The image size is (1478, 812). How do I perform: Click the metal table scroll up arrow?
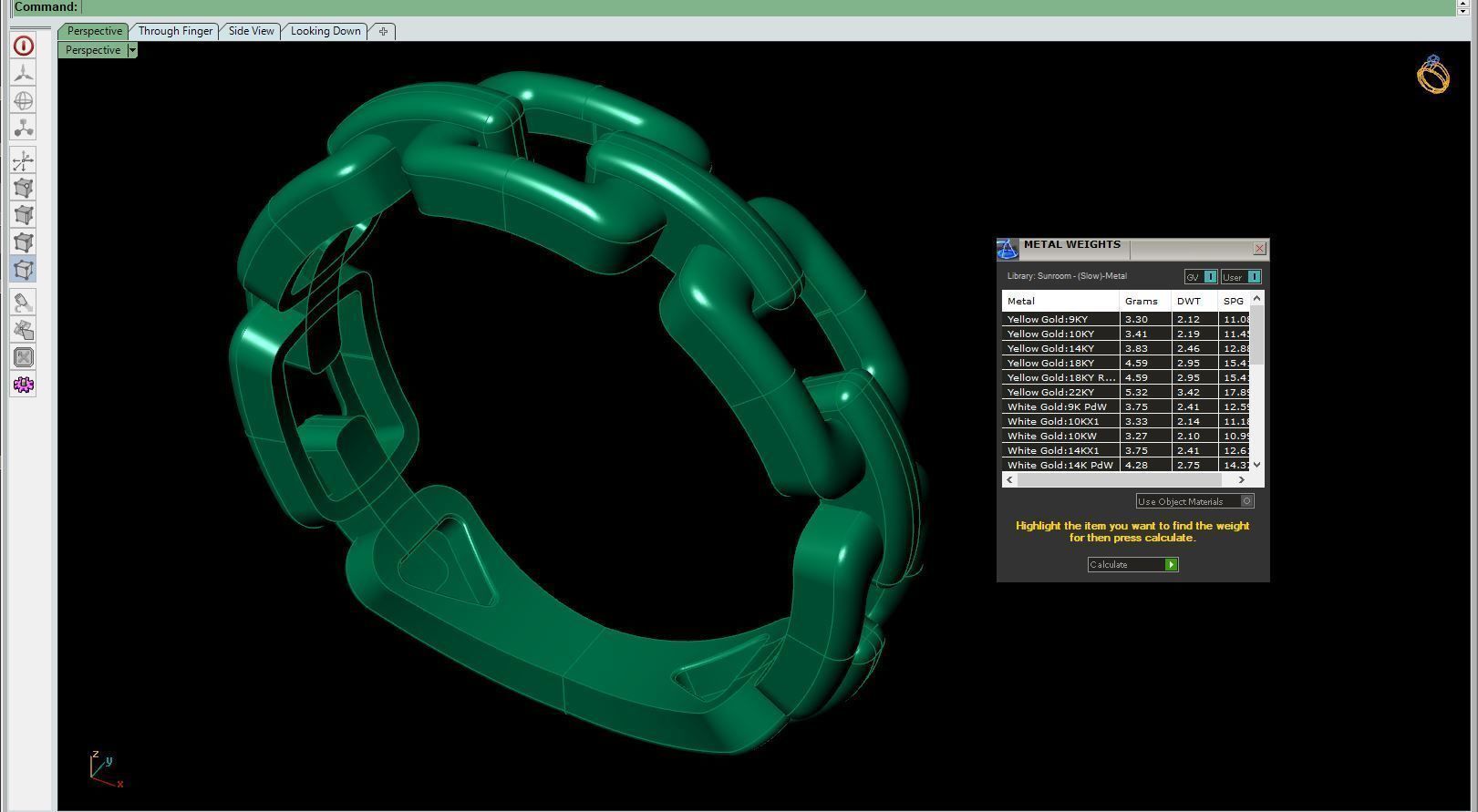tap(1257, 298)
